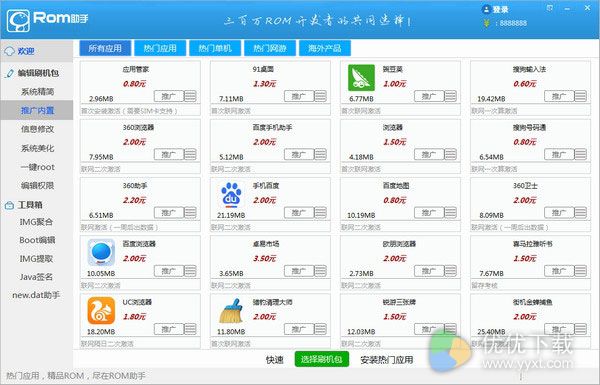The image size is (600, 385).
Task: Open the list icon on 豌豆荚 card
Action: [x=450, y=96]
